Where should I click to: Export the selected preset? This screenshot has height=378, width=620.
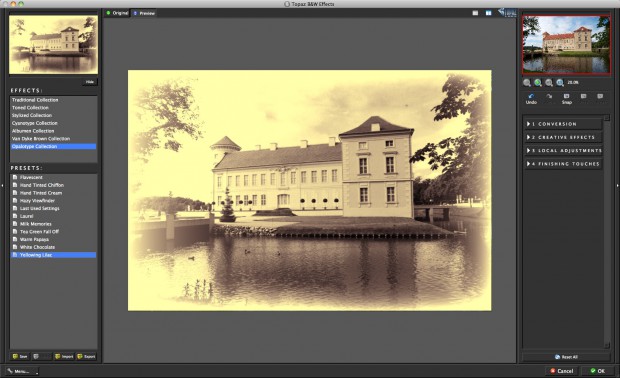click(86, 356)
